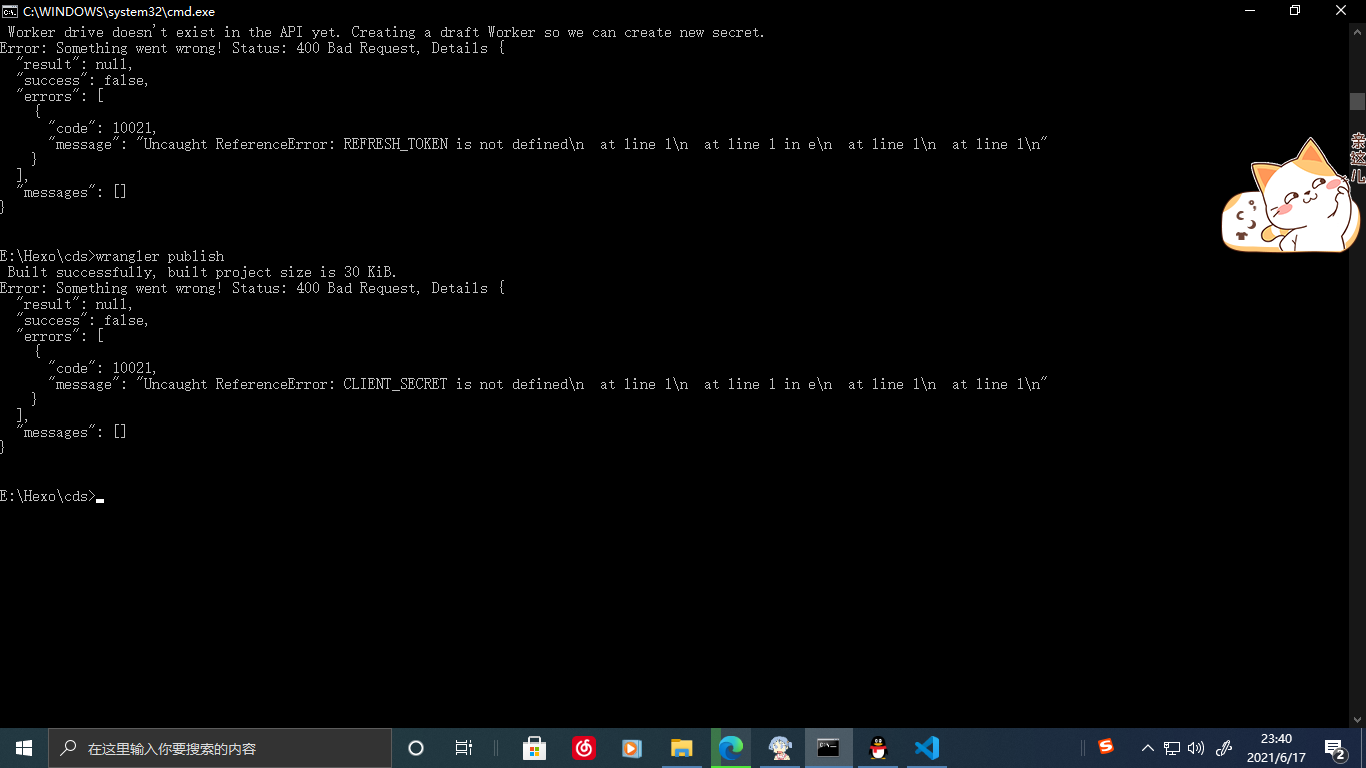Click the clock to open the calendar

click(x=1275, y=747)
